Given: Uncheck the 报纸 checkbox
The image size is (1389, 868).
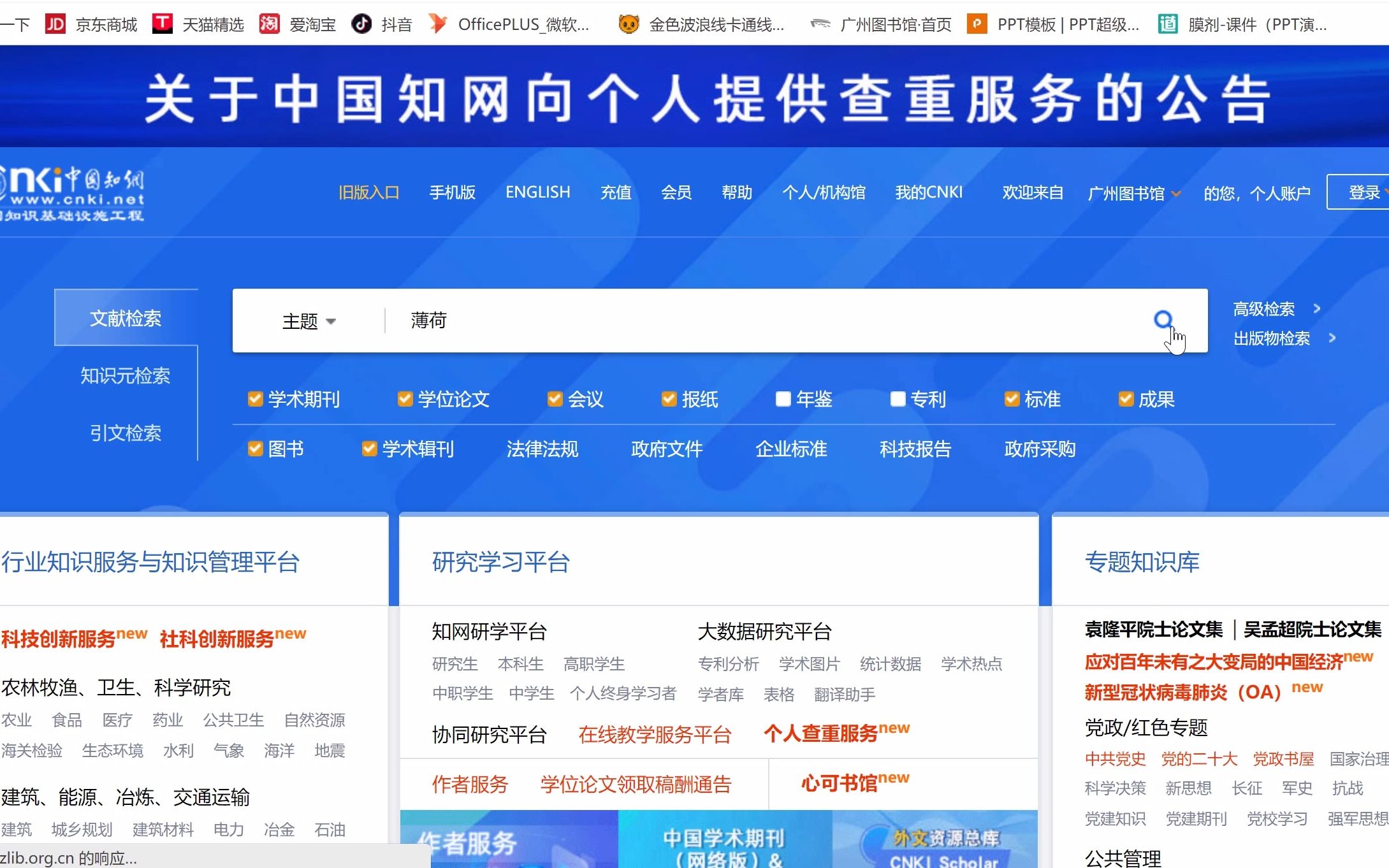Looking at the screenshot, I should pyautogui.click(x=669, y=399).
